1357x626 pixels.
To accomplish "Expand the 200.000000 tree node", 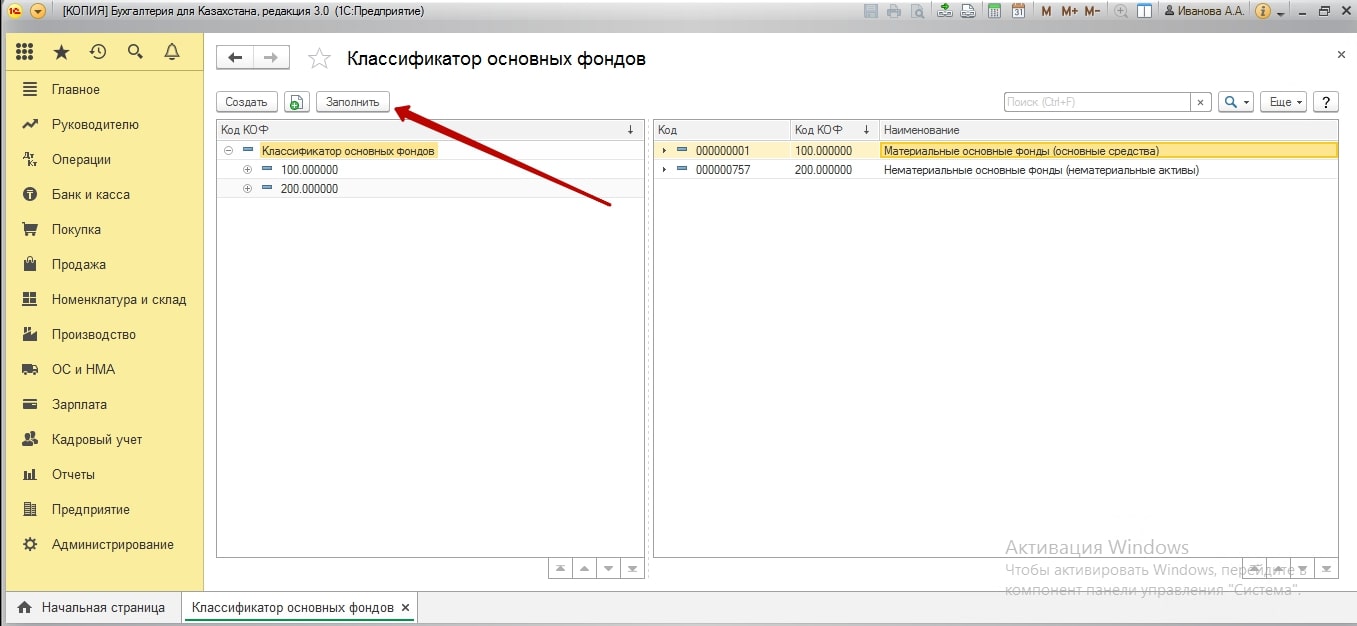I will tap(247, 189).
